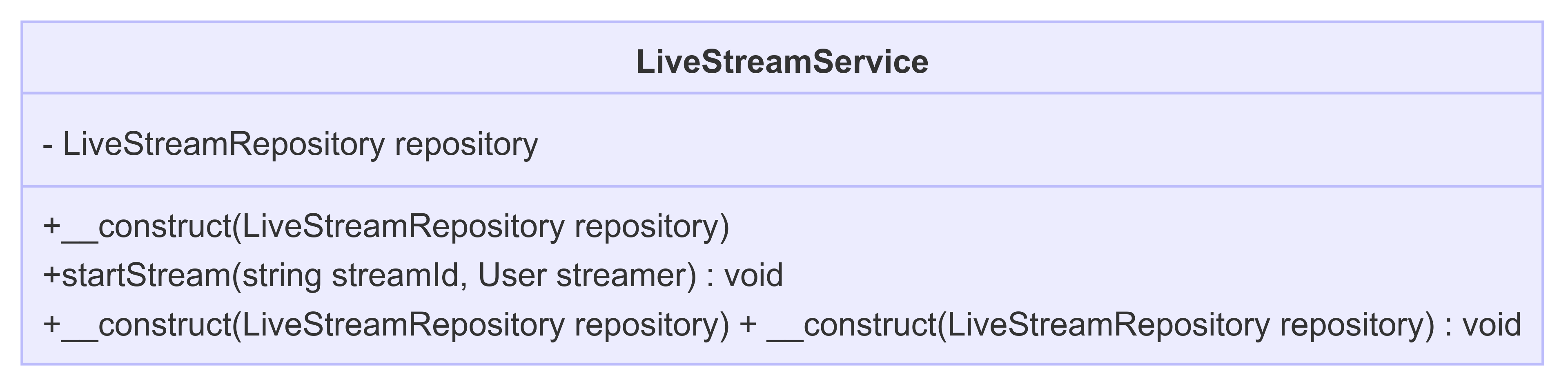Click the plus sign before the first __construct

click(52, 227)
